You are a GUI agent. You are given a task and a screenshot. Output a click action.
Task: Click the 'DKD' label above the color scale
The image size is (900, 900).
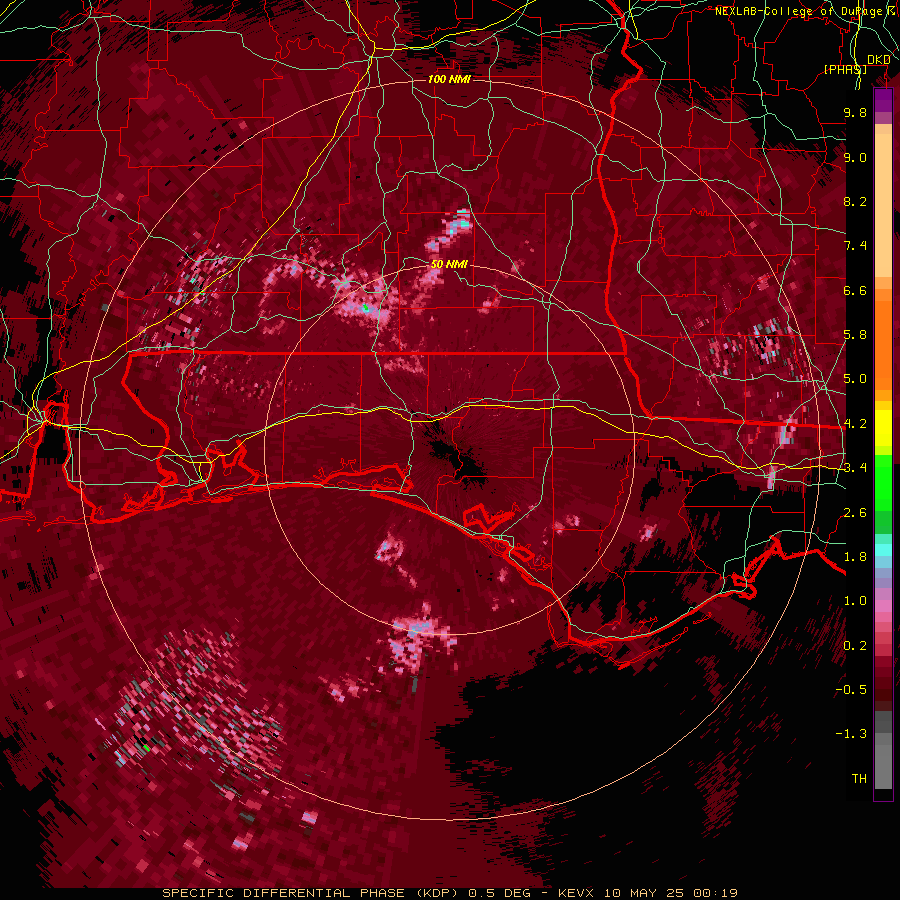pyautogui.click(x=879, y=60)
